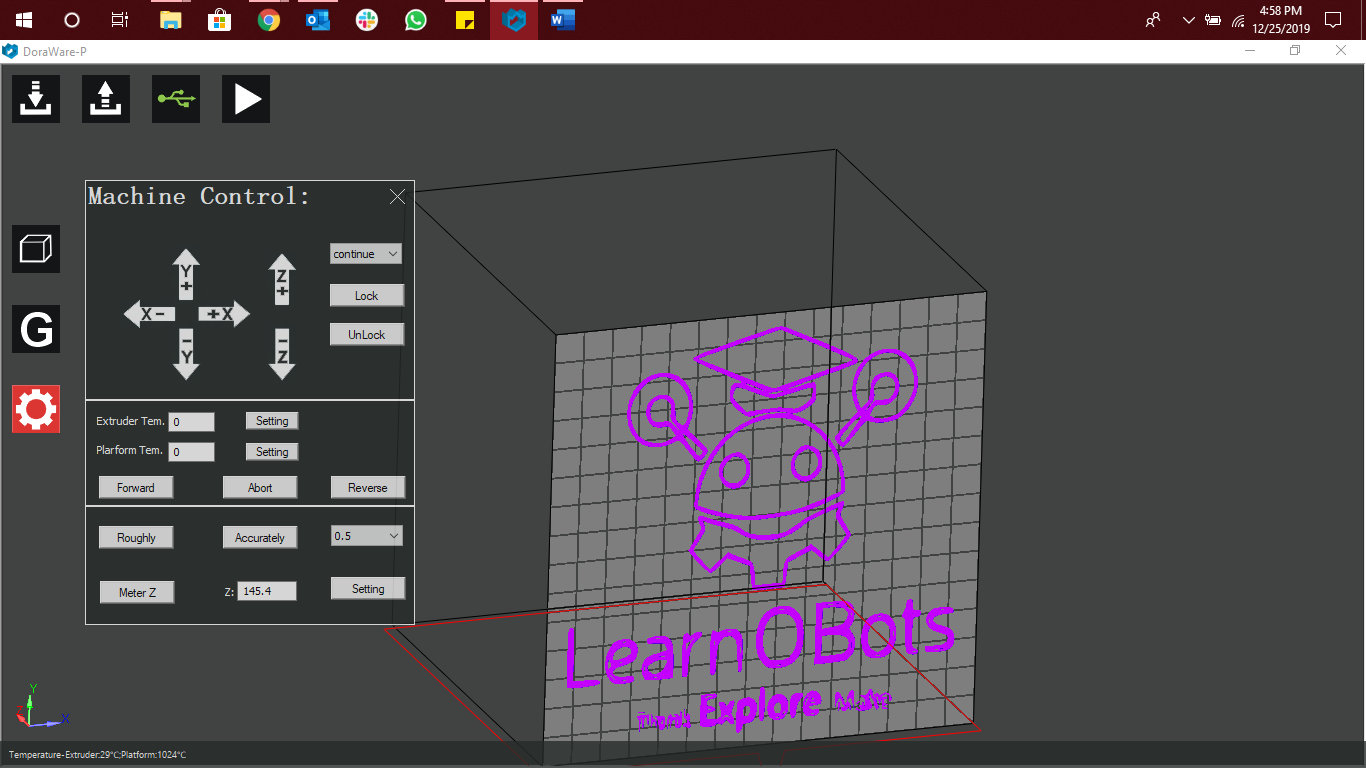
Task: Click Setting button beside Z value
Action: (368, 588)
